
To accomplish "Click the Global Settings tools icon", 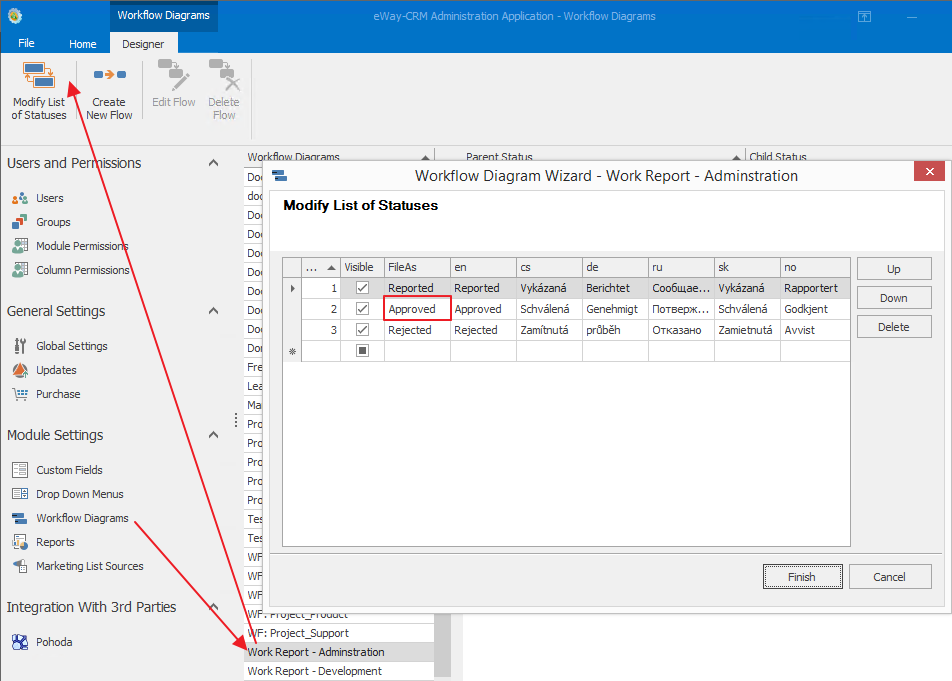I will click(20, 345).
